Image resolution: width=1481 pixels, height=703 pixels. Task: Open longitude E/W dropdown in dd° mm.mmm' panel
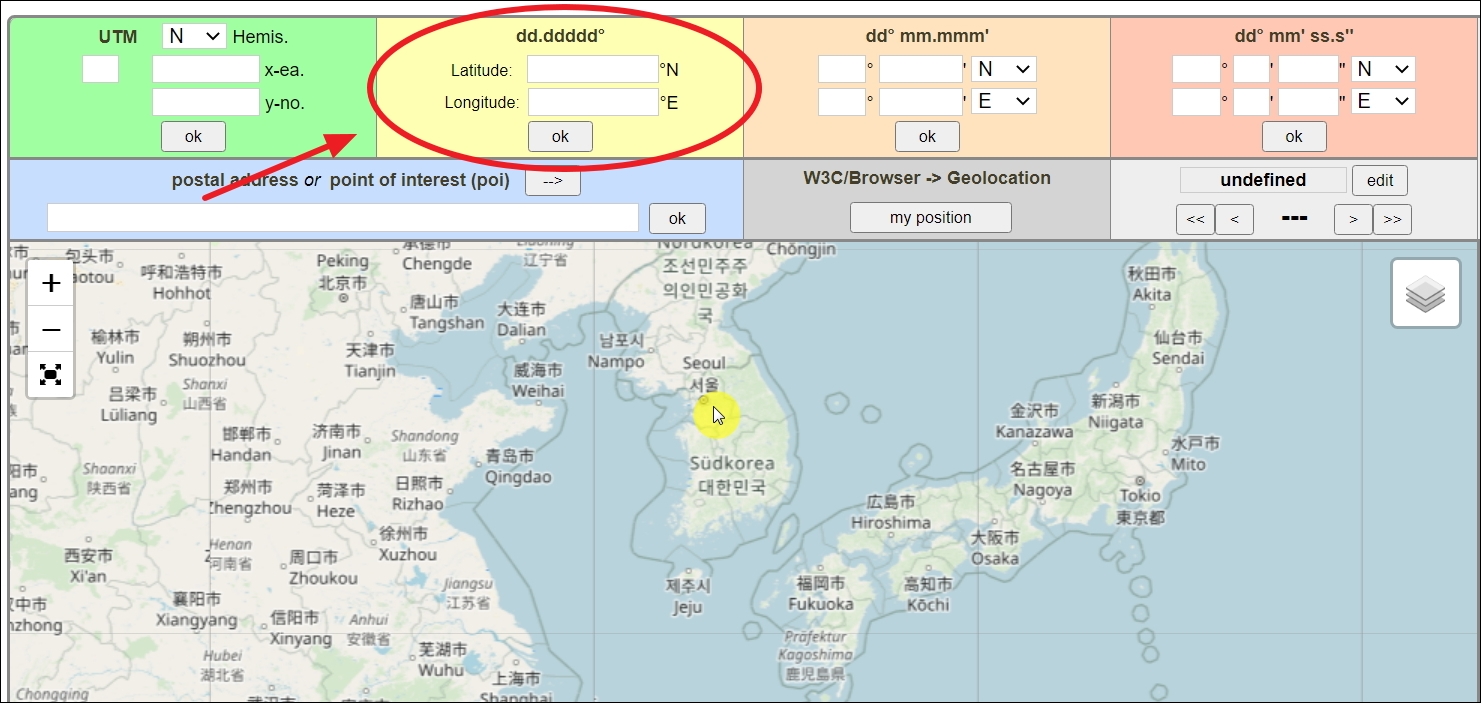tap(1004, 101)
